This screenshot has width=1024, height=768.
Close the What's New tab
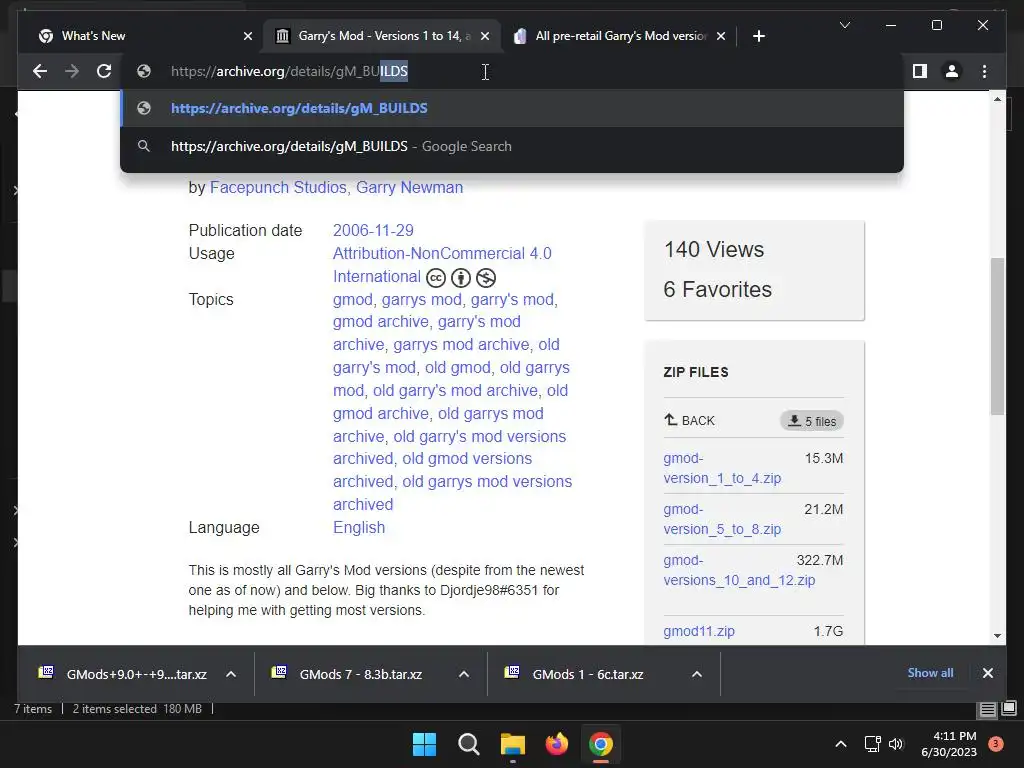point(248,36)
